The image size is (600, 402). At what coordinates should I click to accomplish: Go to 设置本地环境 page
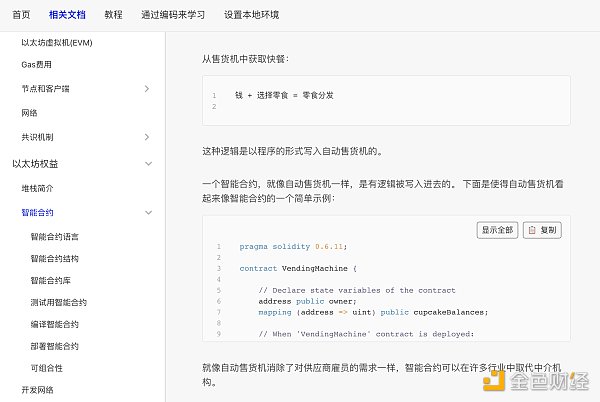[x=251, y=15]
